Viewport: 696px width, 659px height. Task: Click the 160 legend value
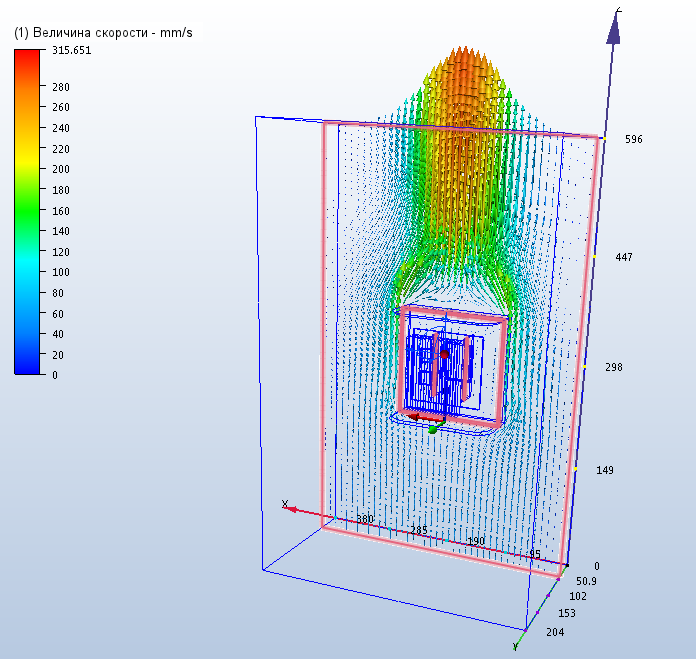click(x=61, y=211)
